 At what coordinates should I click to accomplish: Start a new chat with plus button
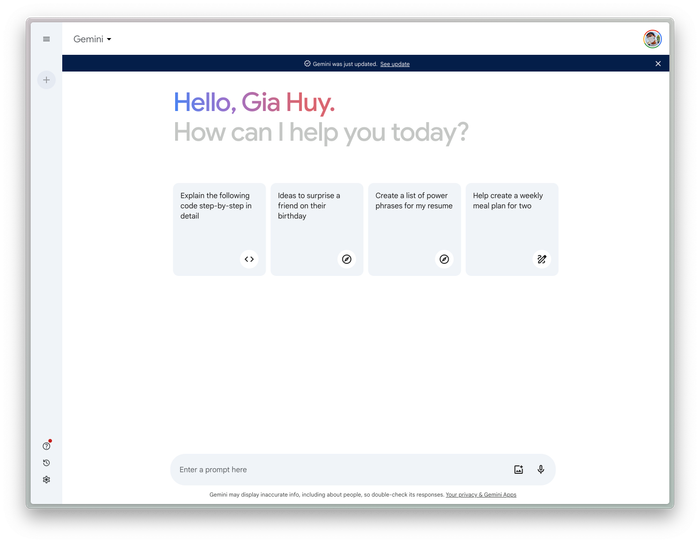(46, 80)
